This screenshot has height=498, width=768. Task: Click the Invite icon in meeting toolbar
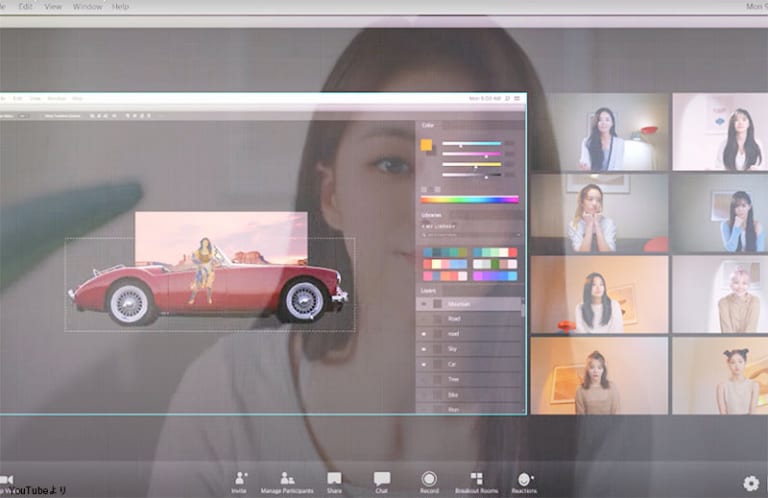(x=240, y=478)
